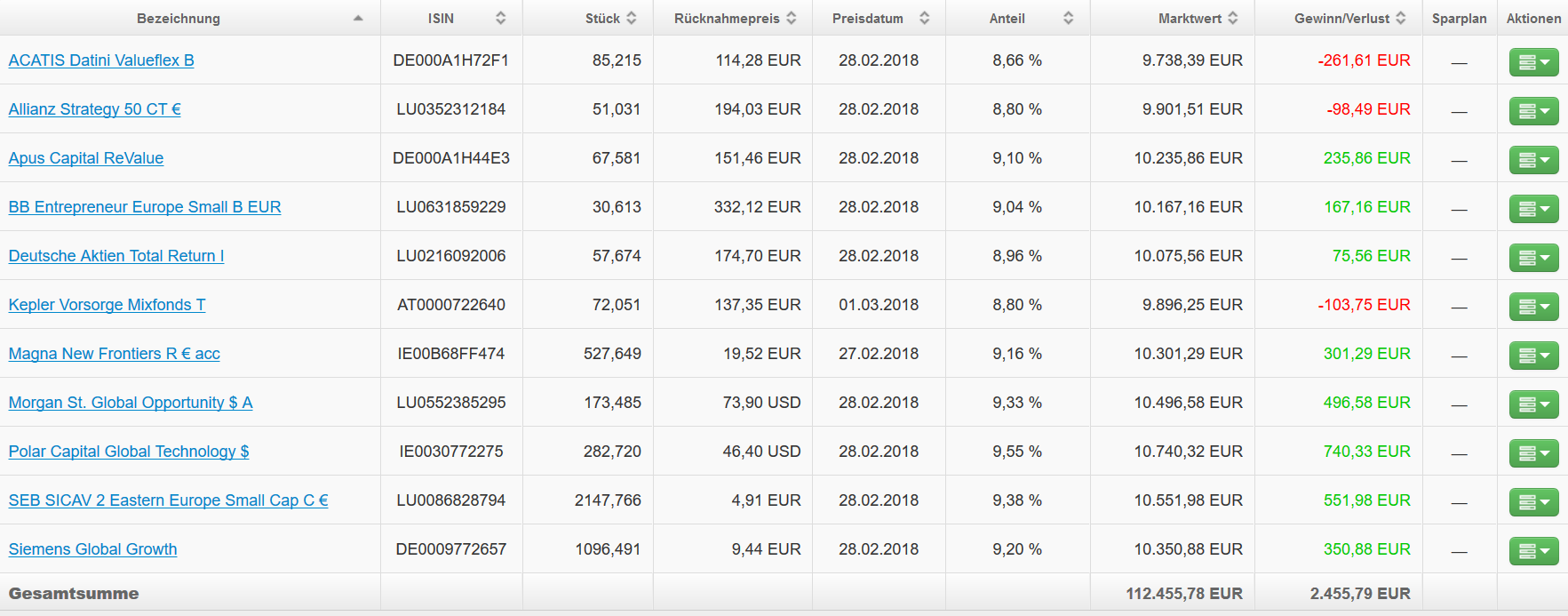Open SEB SICAV 2 Eastern Europe link
1568x616 pixels.
[169, 500]
